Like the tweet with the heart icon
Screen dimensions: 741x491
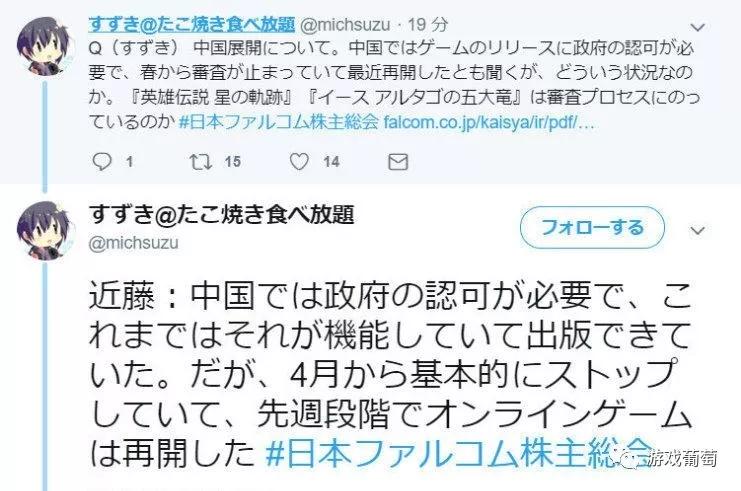click(x=299, y=162)
